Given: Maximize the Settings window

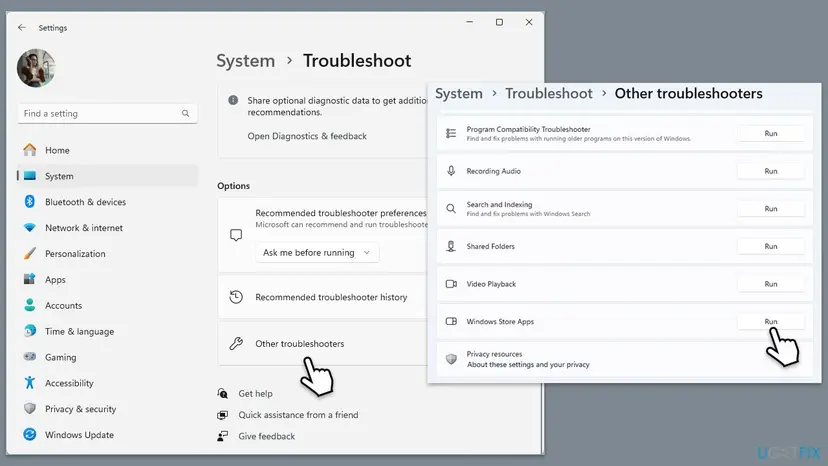Looking at the screenshot, I should coord(499,22).
